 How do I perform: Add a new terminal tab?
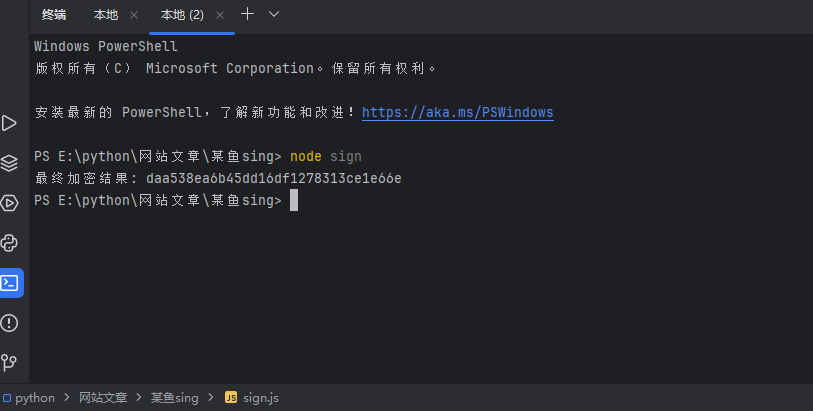[x=248, y=15]
